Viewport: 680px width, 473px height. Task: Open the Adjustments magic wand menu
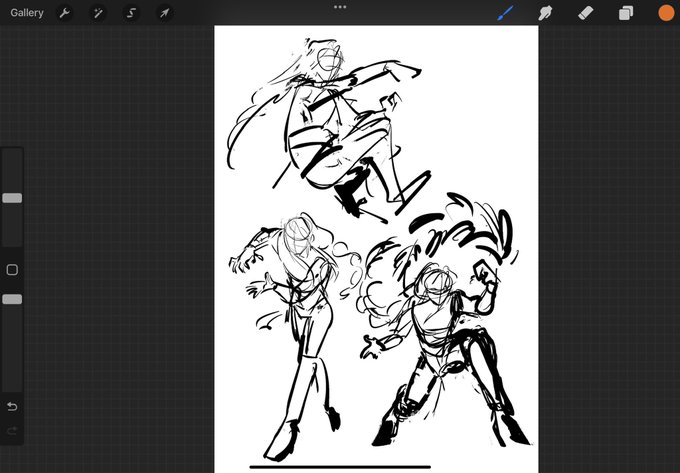(98, 13)
